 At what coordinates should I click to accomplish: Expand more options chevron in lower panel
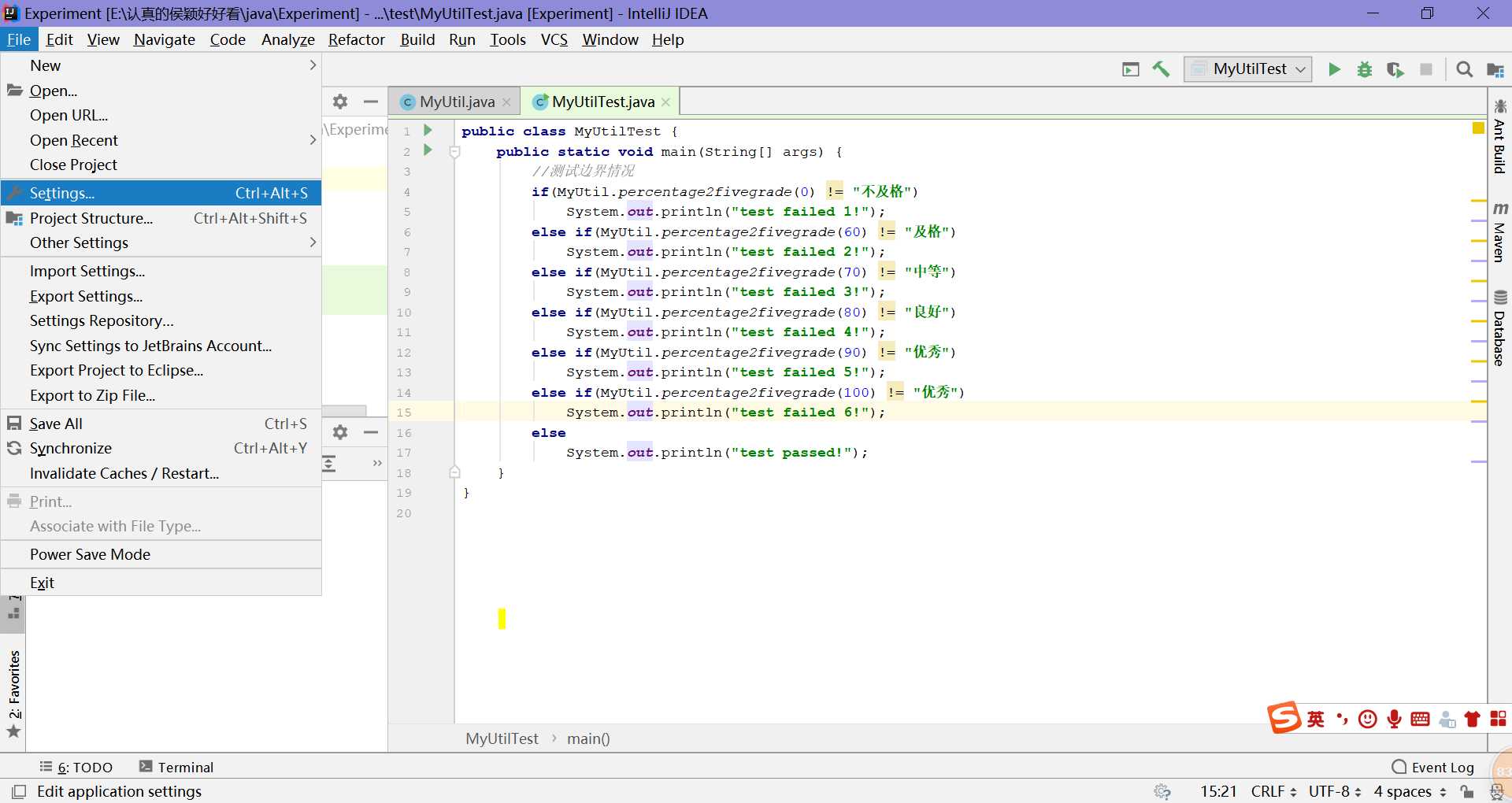[x=377, y=463]
